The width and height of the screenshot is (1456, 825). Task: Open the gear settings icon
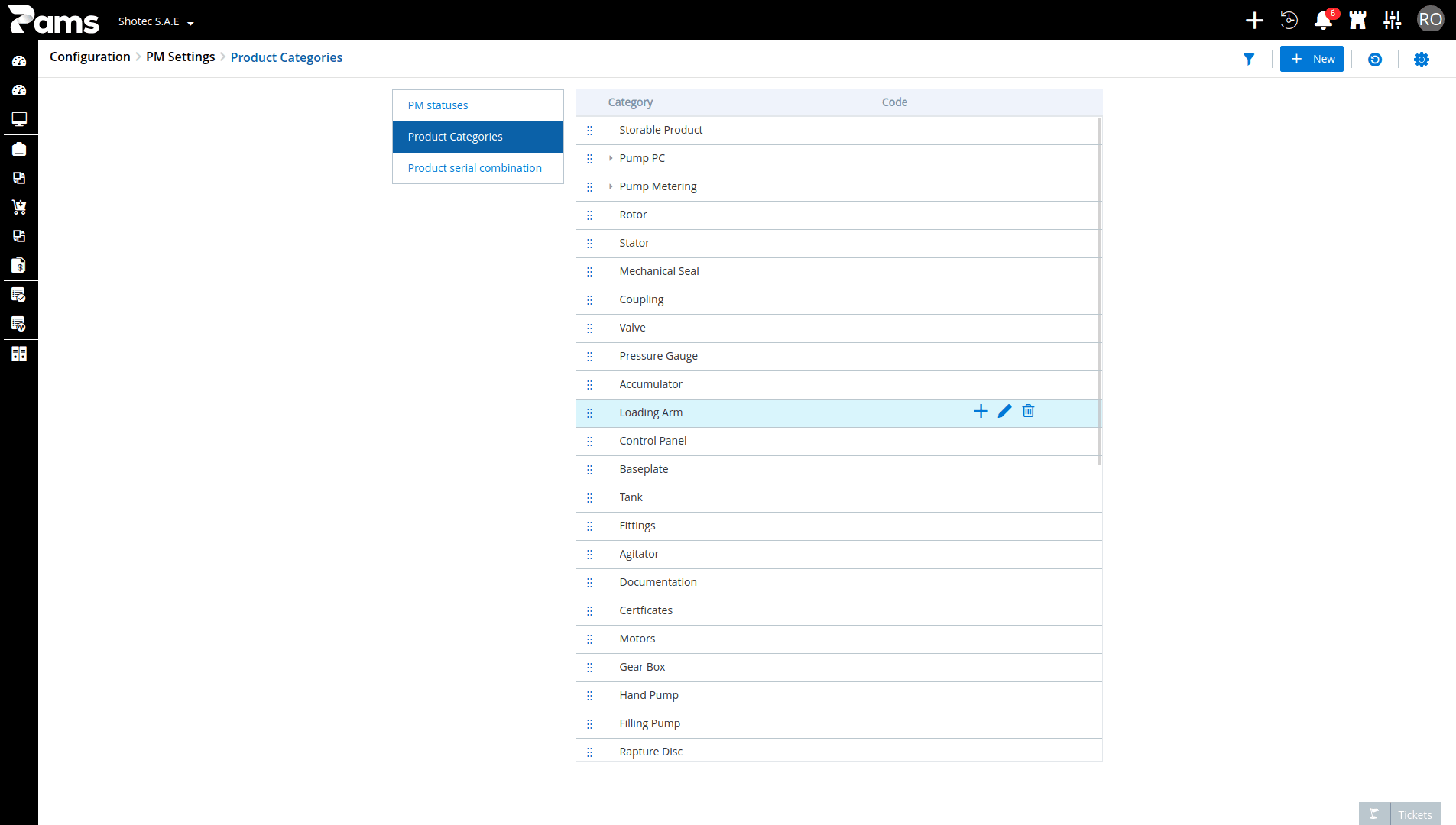point(1421,59)
